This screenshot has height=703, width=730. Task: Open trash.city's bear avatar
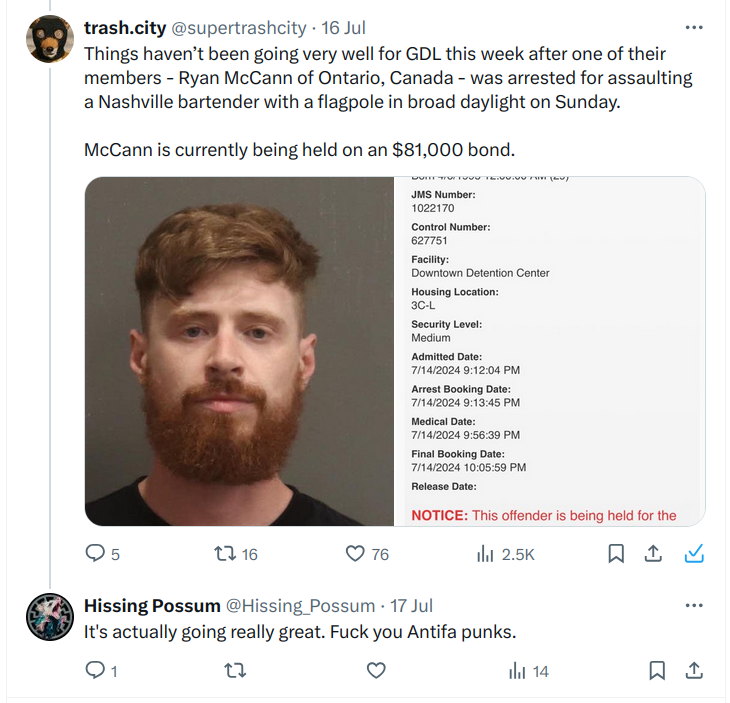tap(50, 39)
